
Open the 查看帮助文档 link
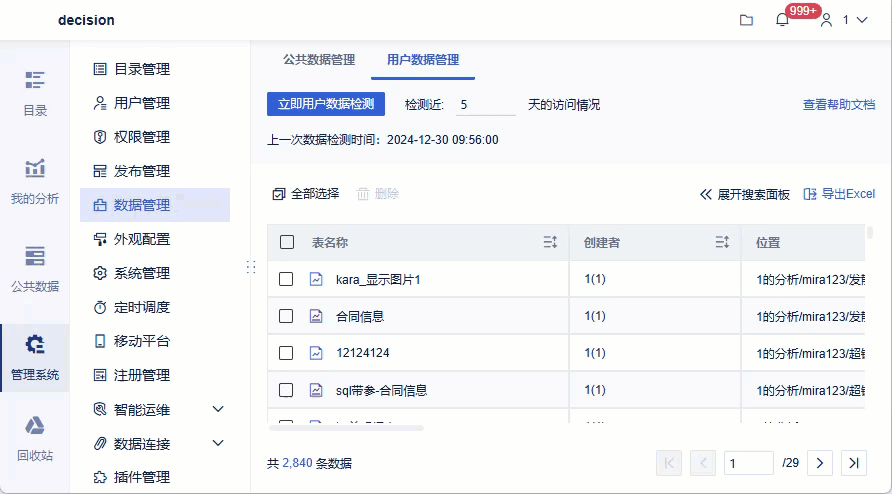click(x=838, y=104)
